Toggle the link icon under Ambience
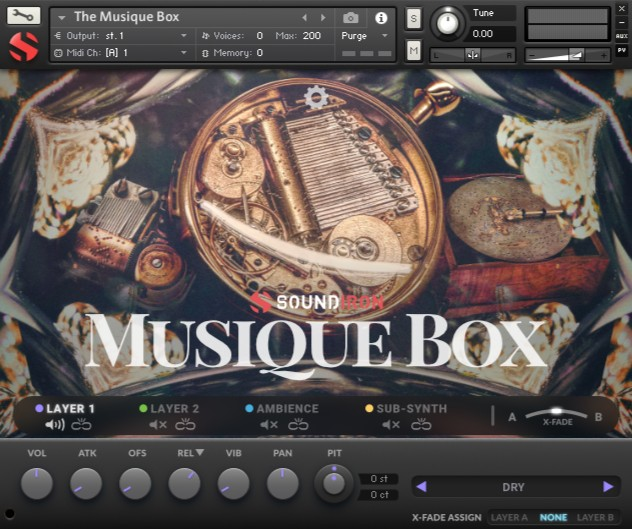 click(298, 425)
